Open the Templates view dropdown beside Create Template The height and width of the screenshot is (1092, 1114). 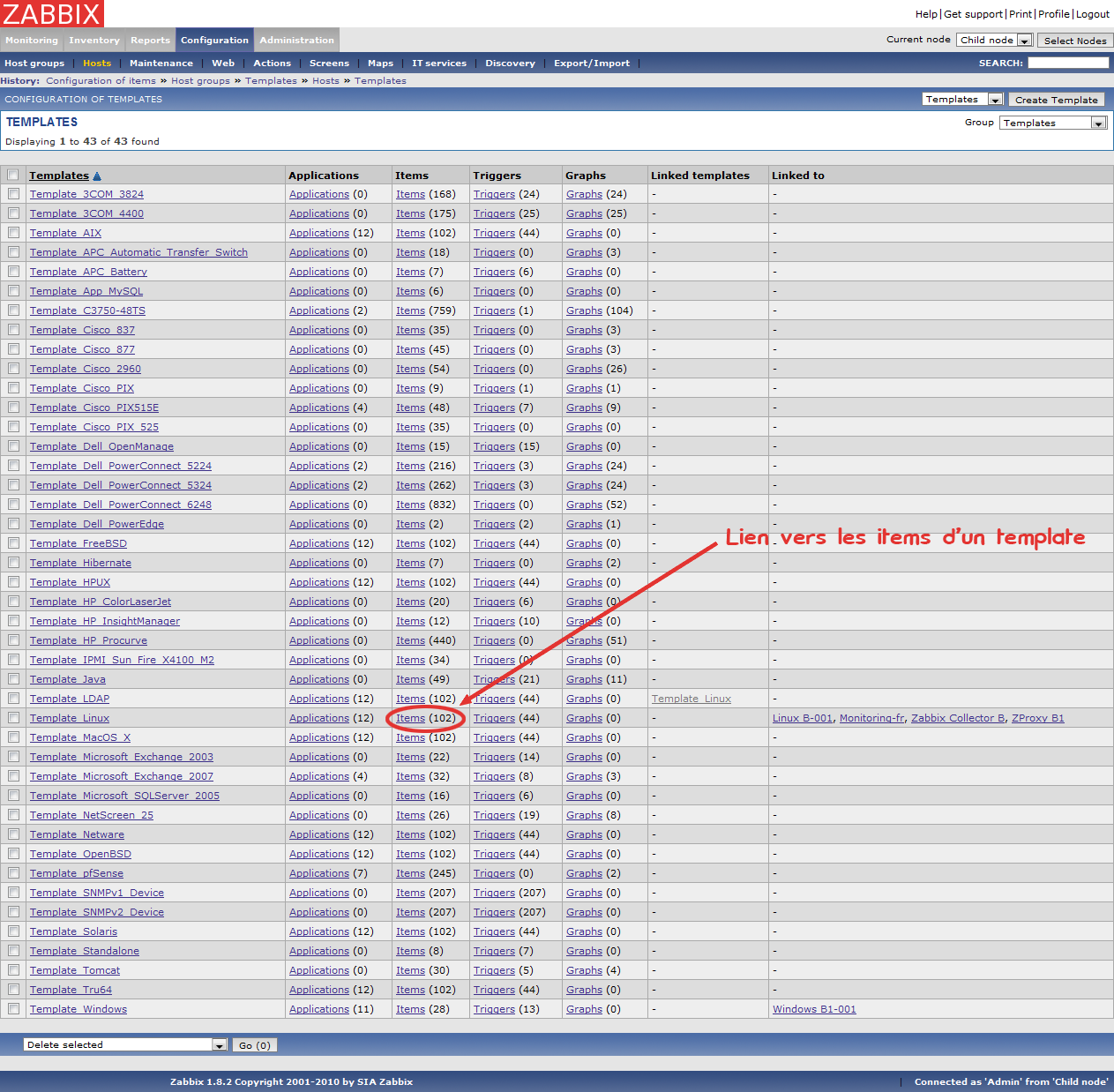click(962, 100)
